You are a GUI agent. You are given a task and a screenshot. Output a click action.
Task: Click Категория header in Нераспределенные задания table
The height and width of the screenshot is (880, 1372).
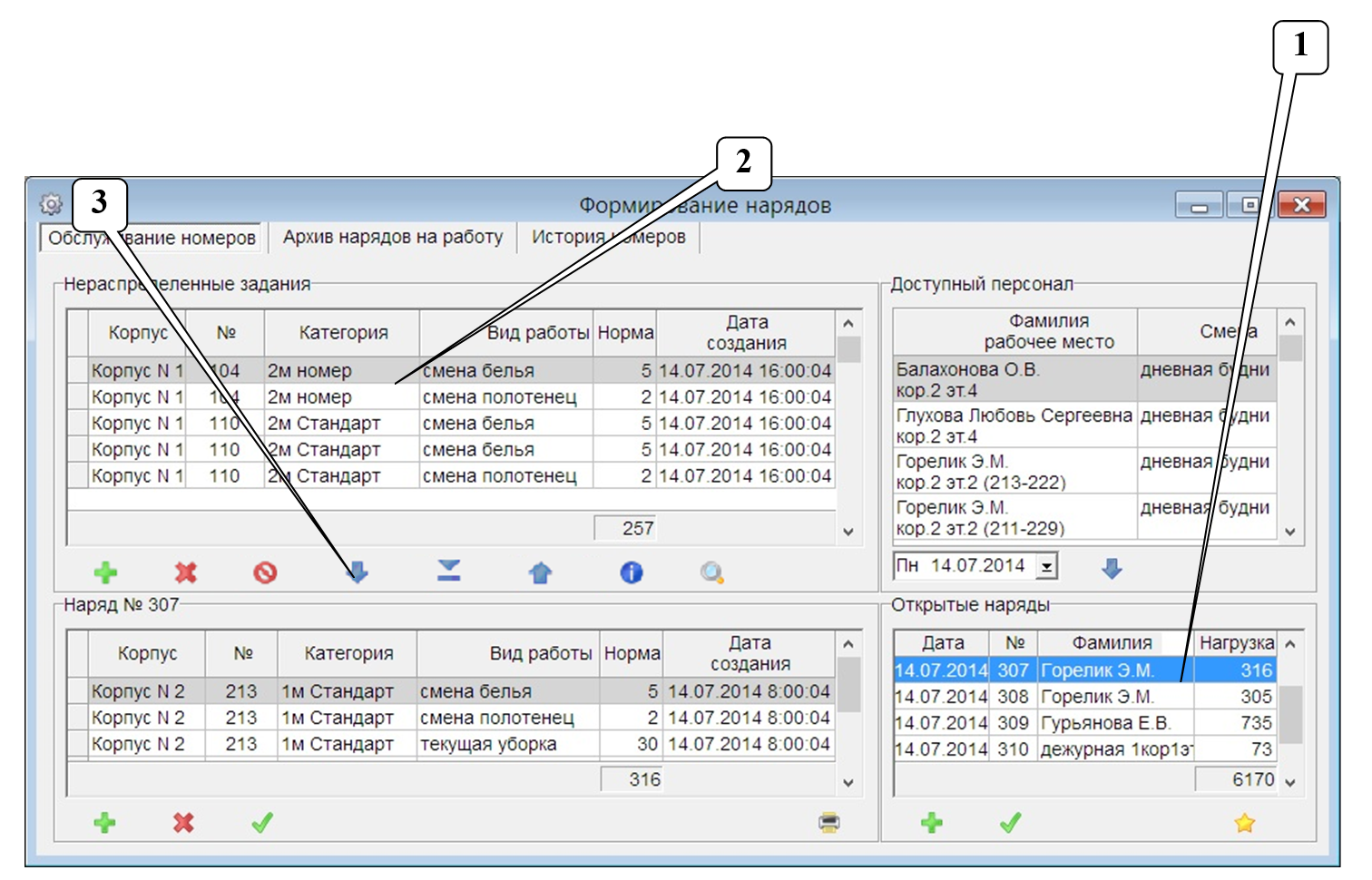tap(343, 333)
